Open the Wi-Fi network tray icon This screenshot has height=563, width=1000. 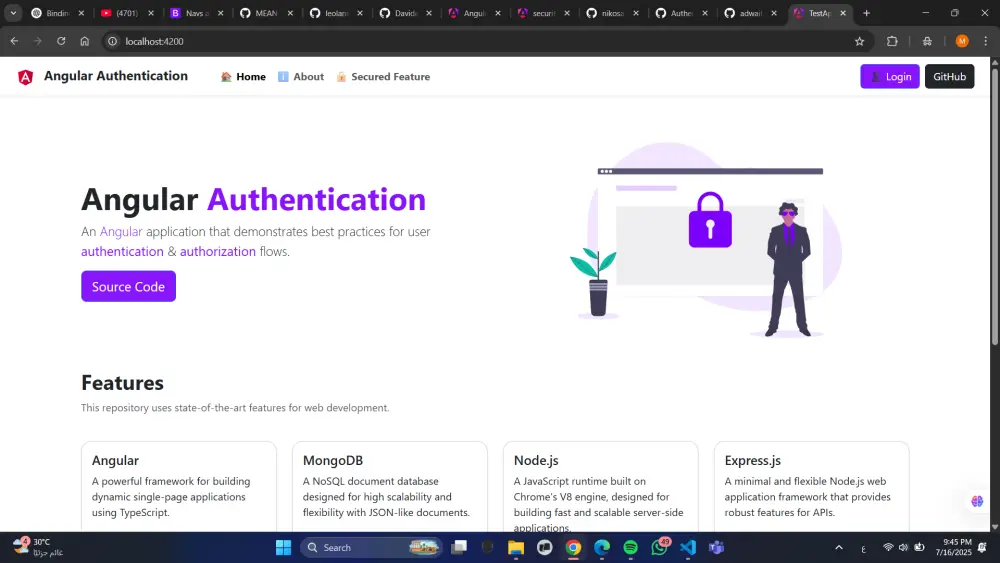888,547
